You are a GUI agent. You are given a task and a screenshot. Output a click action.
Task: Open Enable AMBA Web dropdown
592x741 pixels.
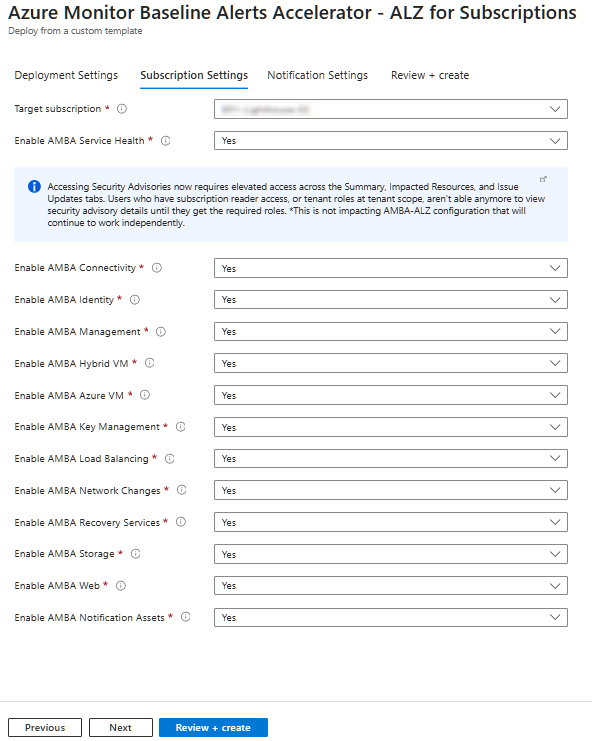pyautogui.click(x=391, y=586)
